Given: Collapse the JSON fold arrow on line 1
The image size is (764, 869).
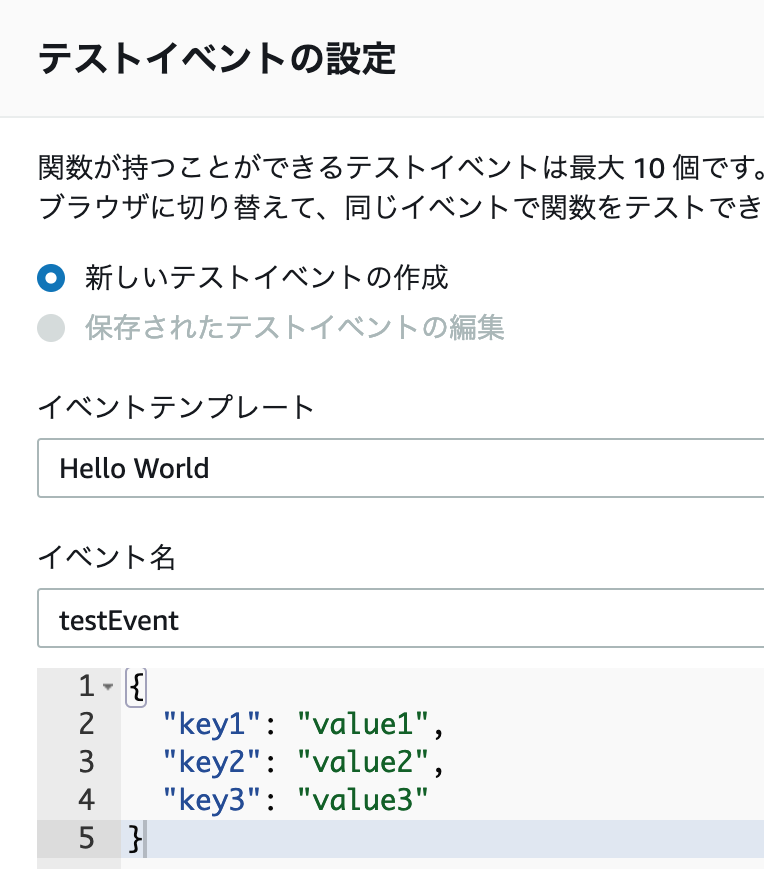Looking at the screenshot, I should click(108, 688).
